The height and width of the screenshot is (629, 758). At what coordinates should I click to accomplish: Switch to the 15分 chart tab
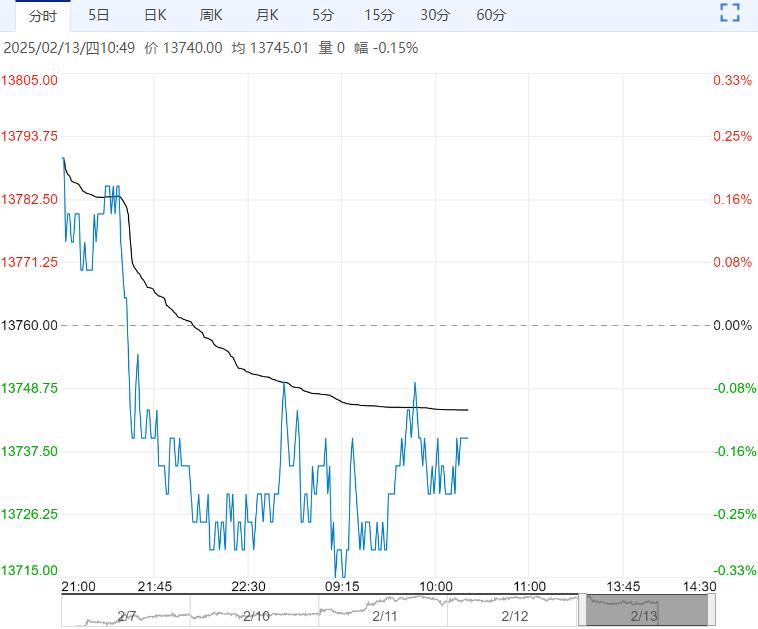[x=379, y=15]
